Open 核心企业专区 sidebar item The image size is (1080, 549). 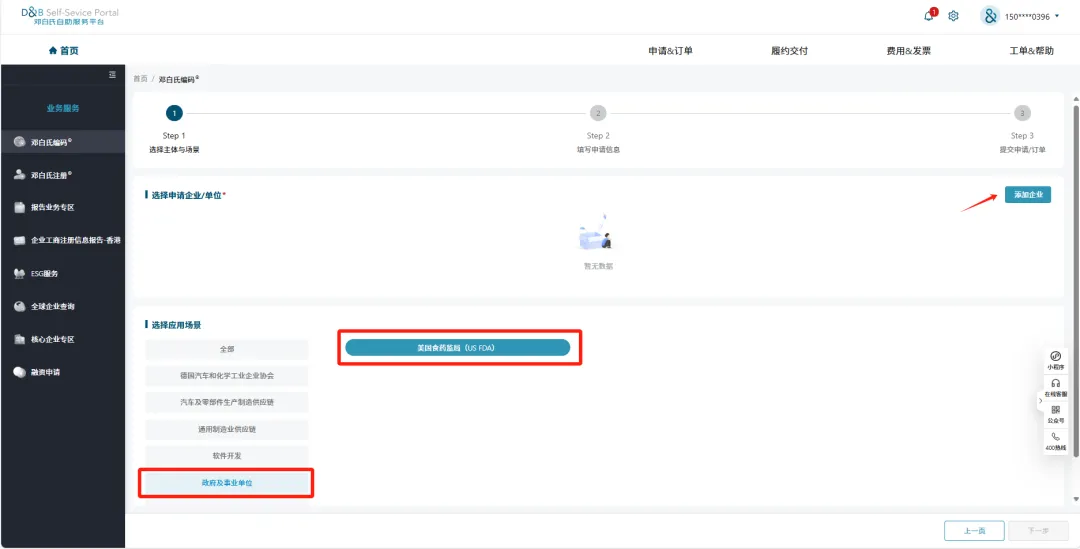coord(63,340)
